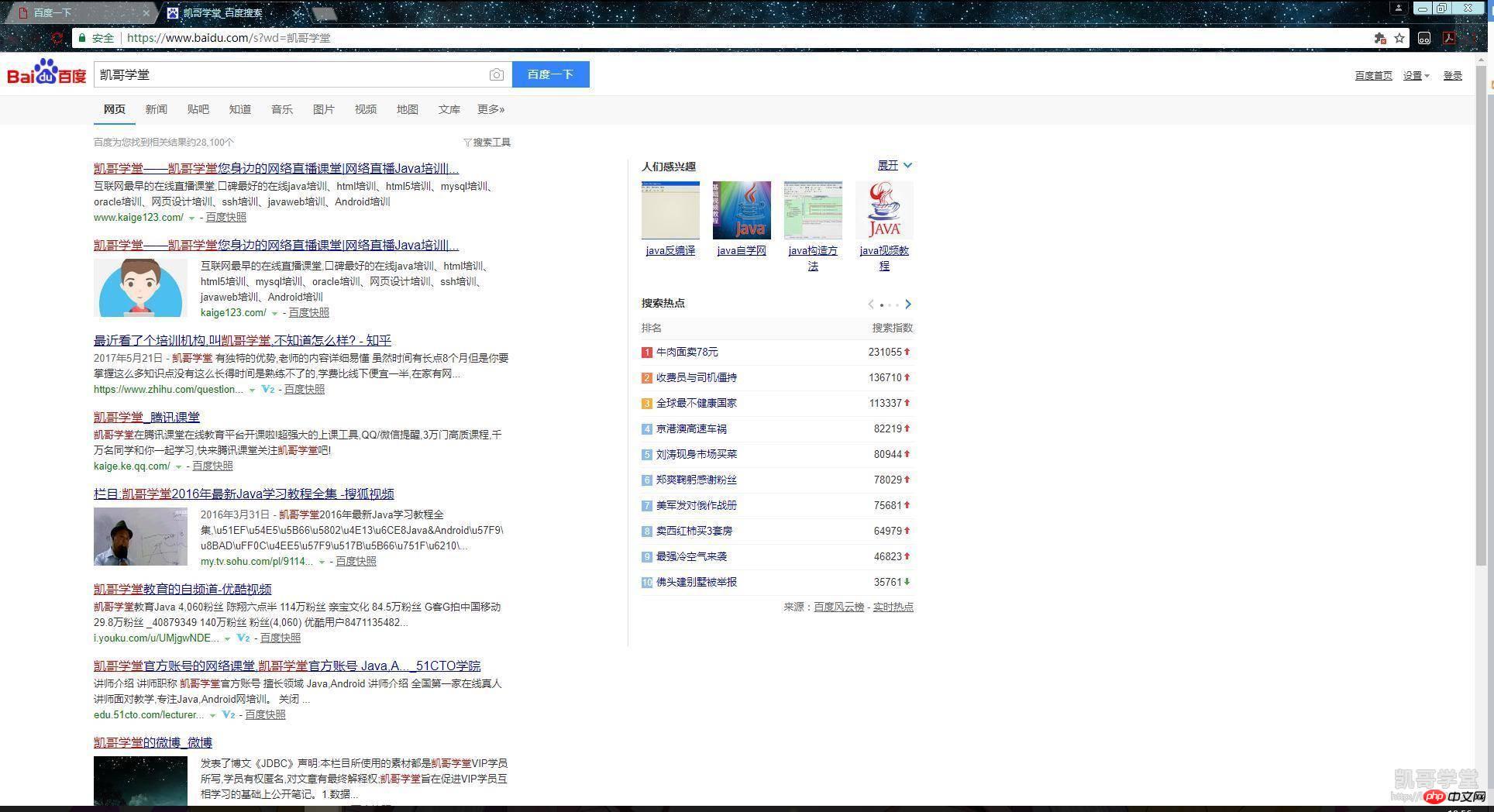Screen dimensions: 1494x812
Task: Click the secure lock icon in address bar
Action: click(x=81, y=38)
